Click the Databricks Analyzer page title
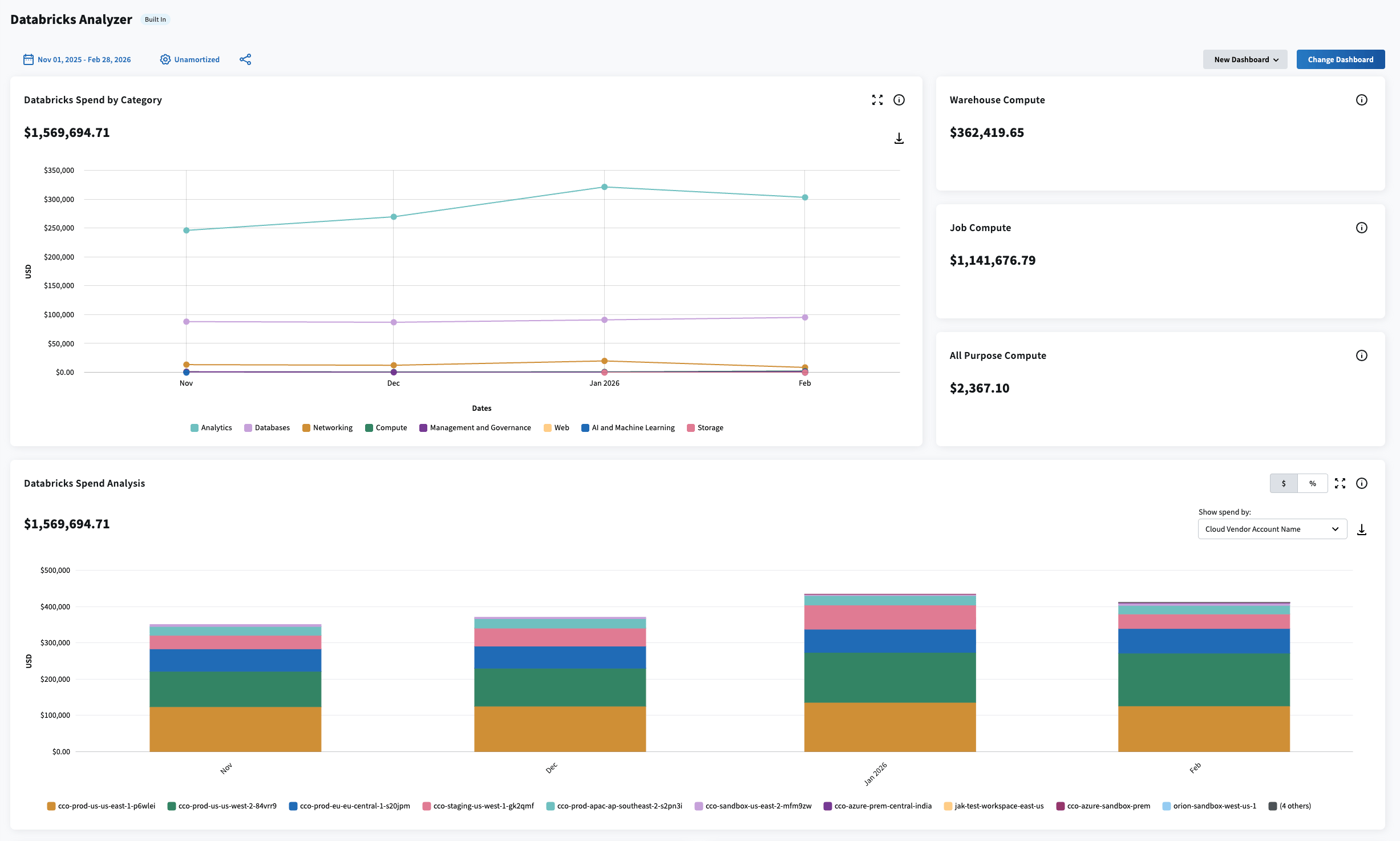 [71, 19]
